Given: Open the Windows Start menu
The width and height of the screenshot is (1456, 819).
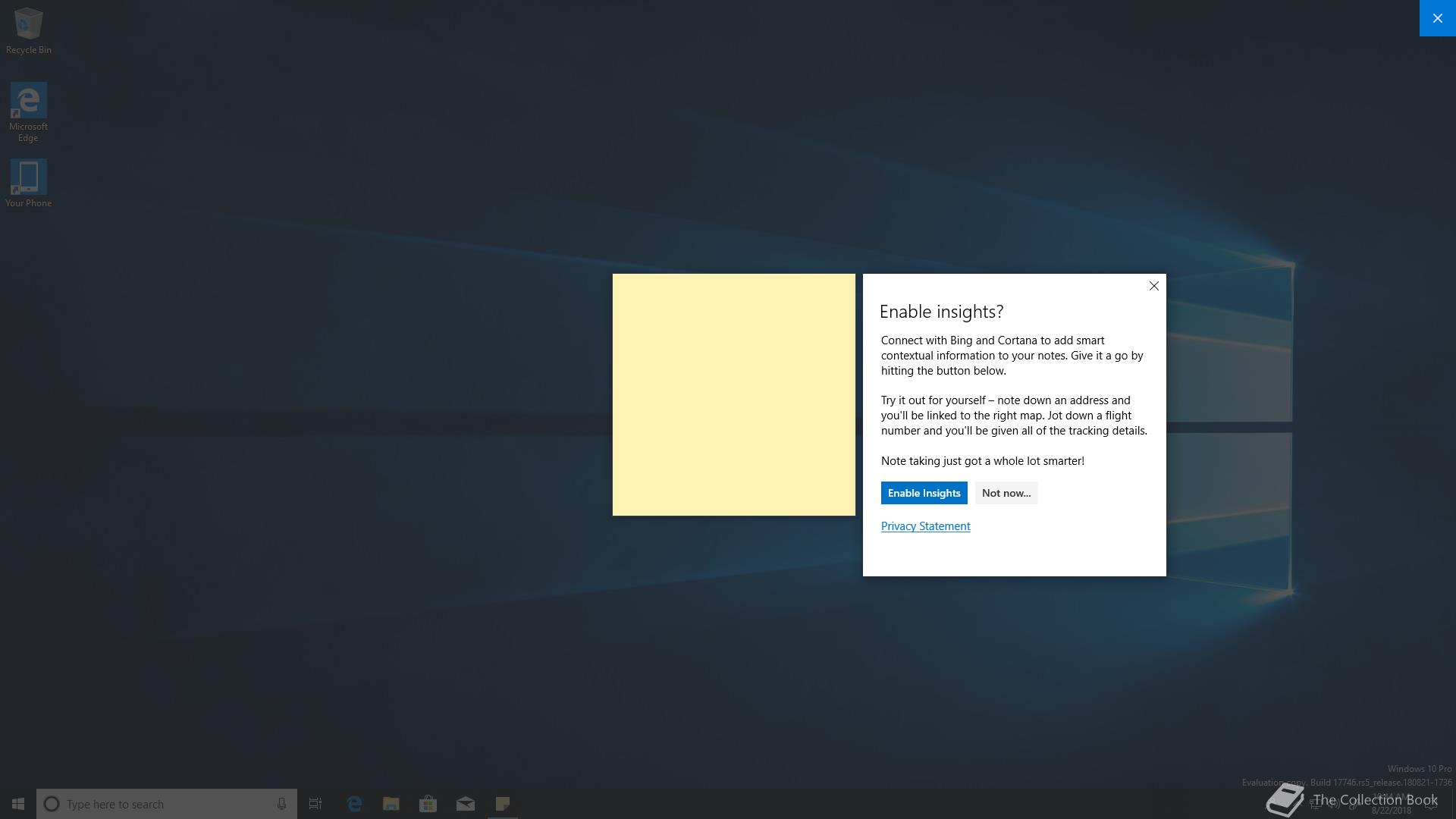Looking at the screenshot, I should pyautogui.click(x=18, y=804).
